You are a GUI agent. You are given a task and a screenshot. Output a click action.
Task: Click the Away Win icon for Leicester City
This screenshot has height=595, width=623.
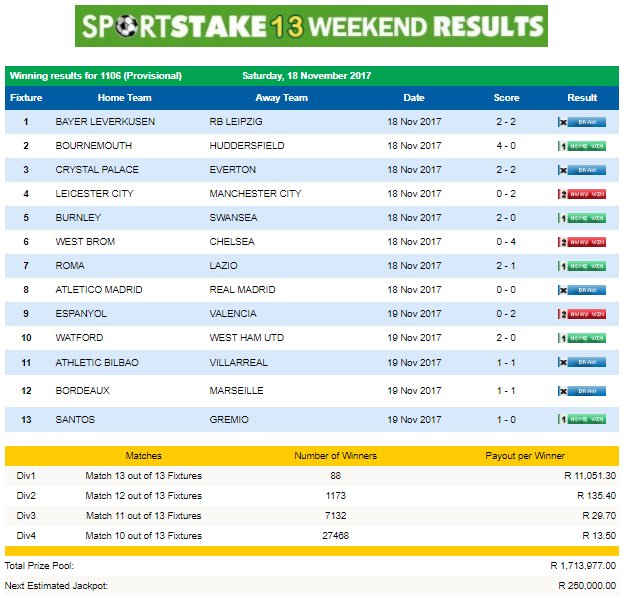582,194
